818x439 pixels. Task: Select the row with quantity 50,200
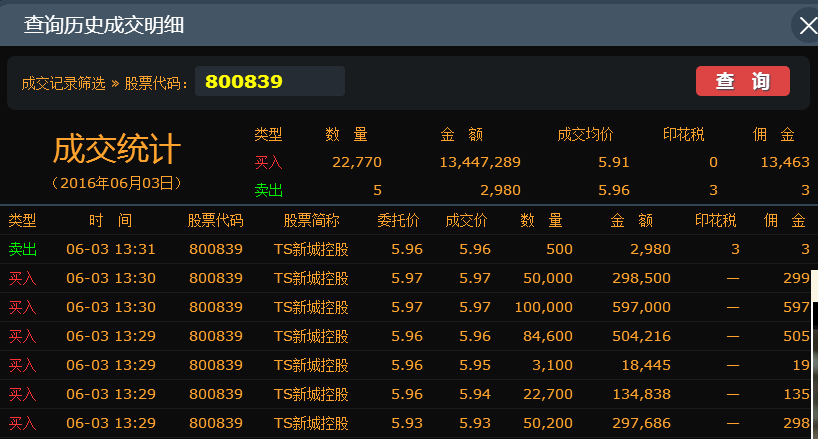pos(400,423)
